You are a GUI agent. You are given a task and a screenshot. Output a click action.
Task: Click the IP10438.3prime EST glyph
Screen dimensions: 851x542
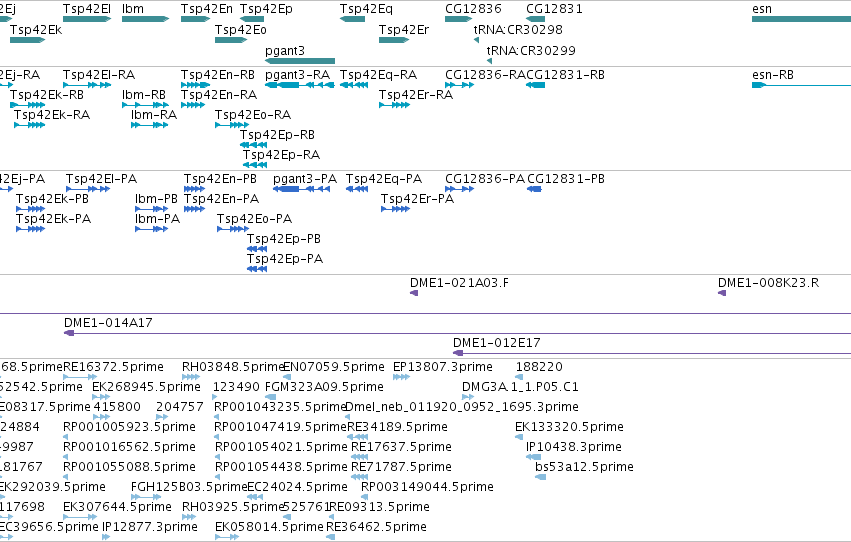(534, 457)
